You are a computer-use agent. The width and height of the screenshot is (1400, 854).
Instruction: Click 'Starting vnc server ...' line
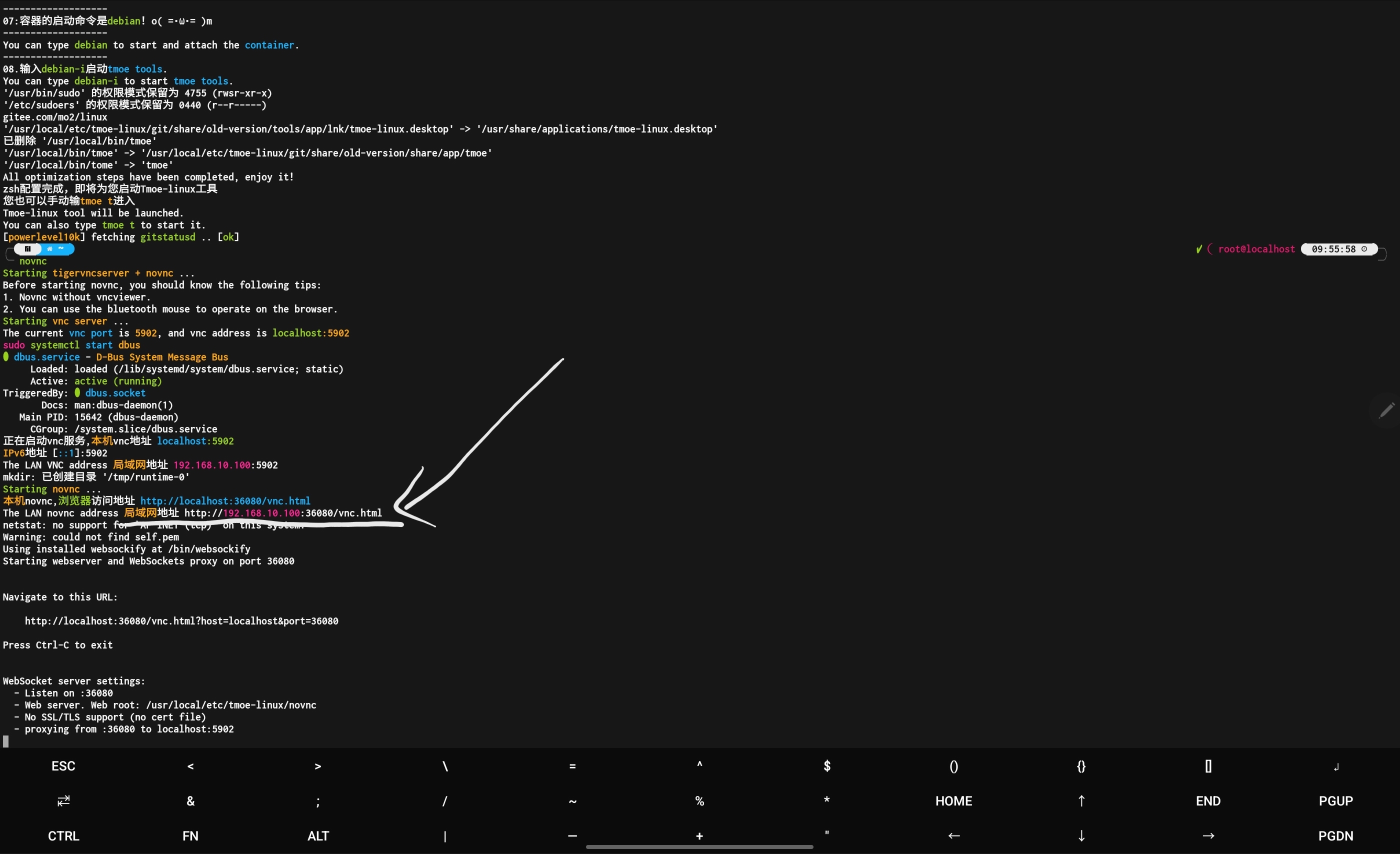coord(66,320)
